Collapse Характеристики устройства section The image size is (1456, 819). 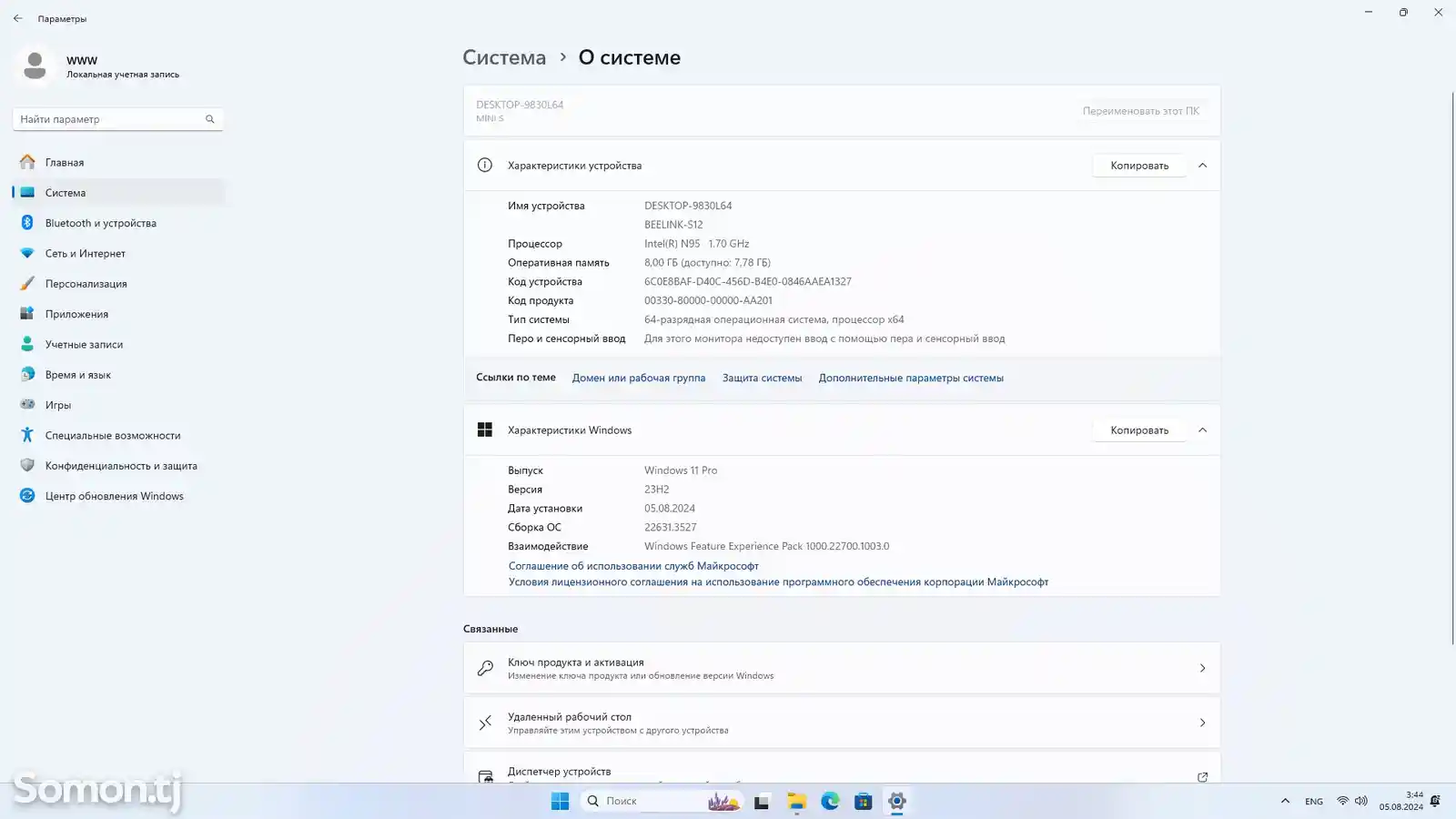click(x=1202, y=166)
